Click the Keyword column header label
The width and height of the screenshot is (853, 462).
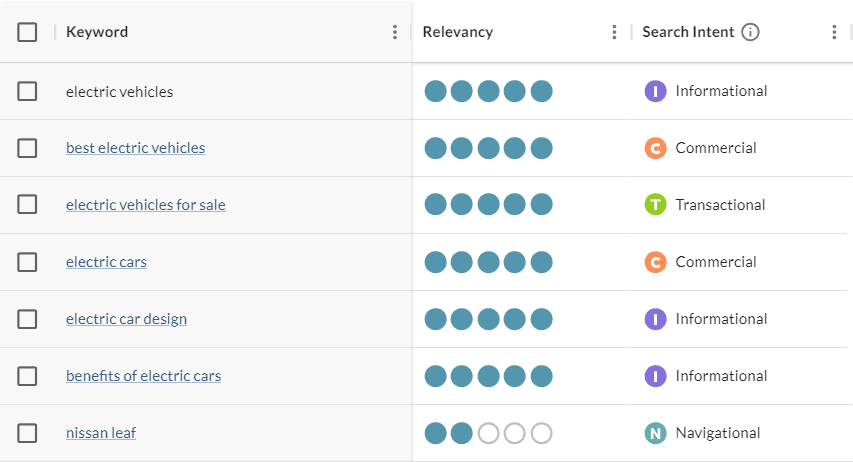click(97, 32)
